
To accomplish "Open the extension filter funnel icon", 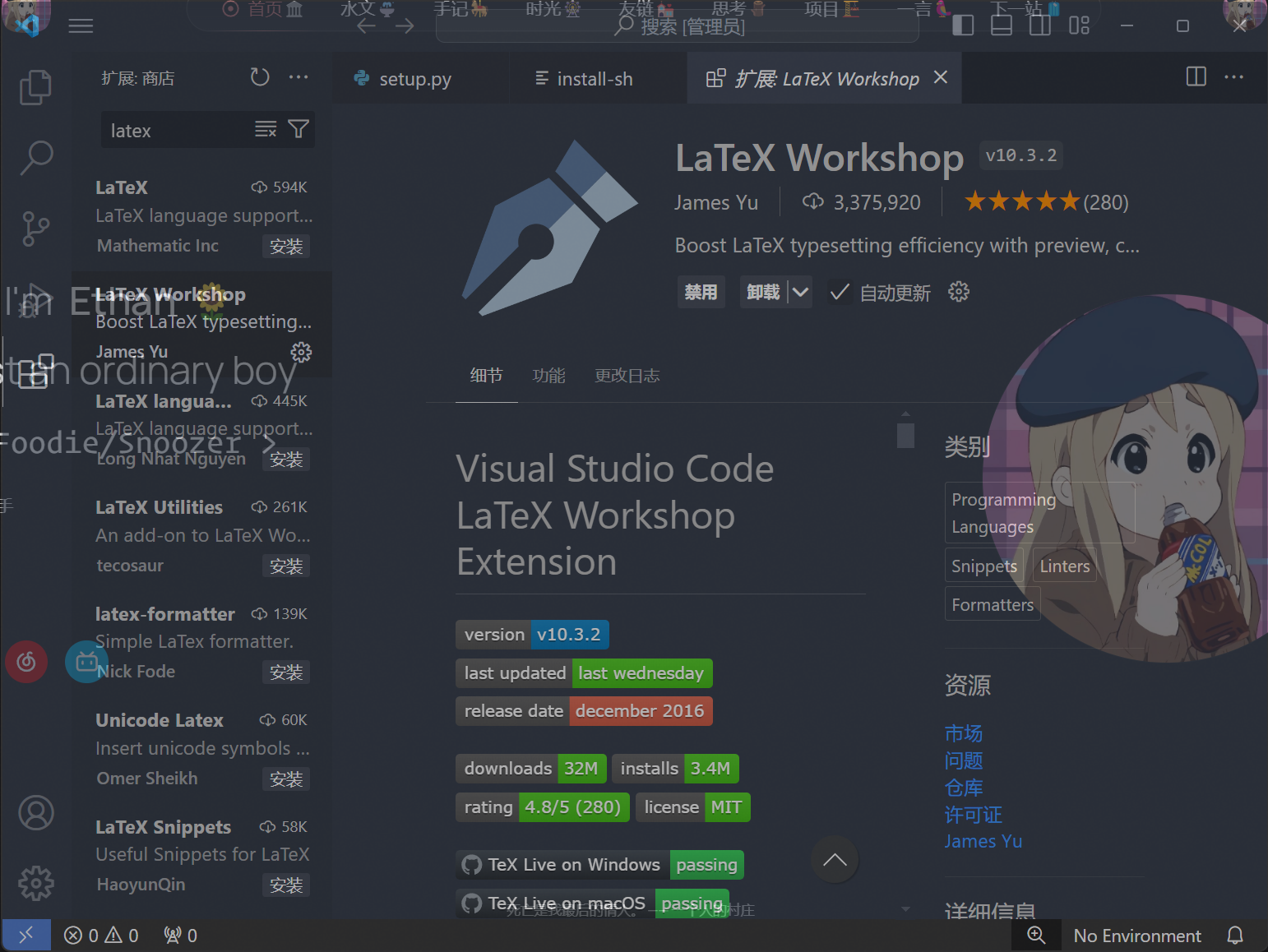I will click(x=298, y=130).
